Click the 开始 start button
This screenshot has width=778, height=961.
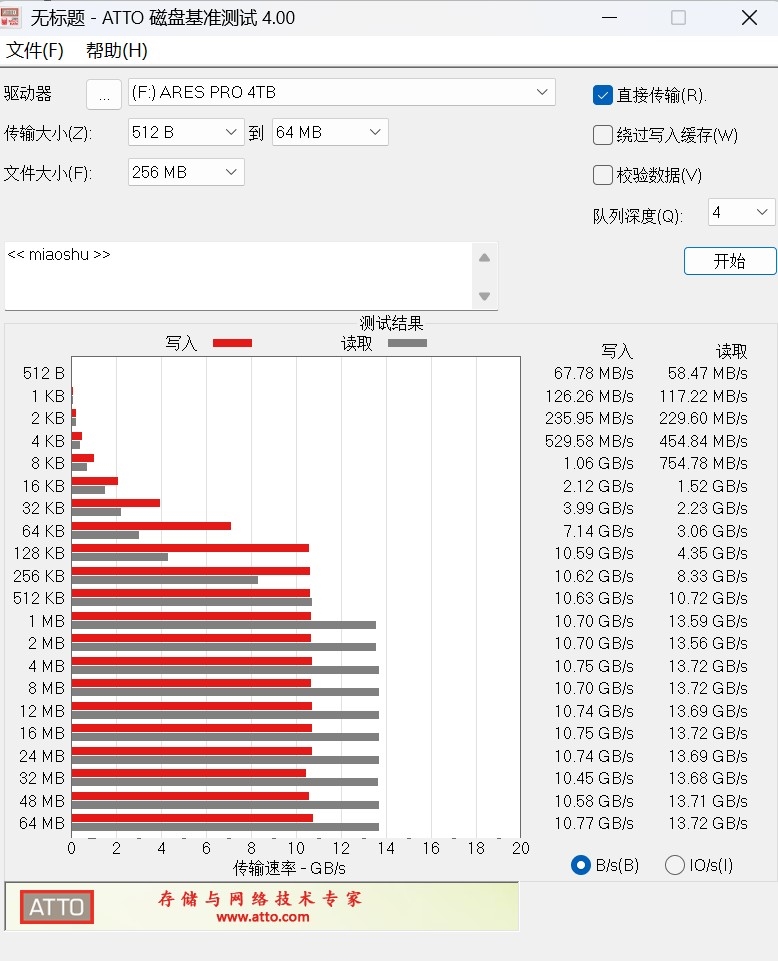tap(730, 261)
